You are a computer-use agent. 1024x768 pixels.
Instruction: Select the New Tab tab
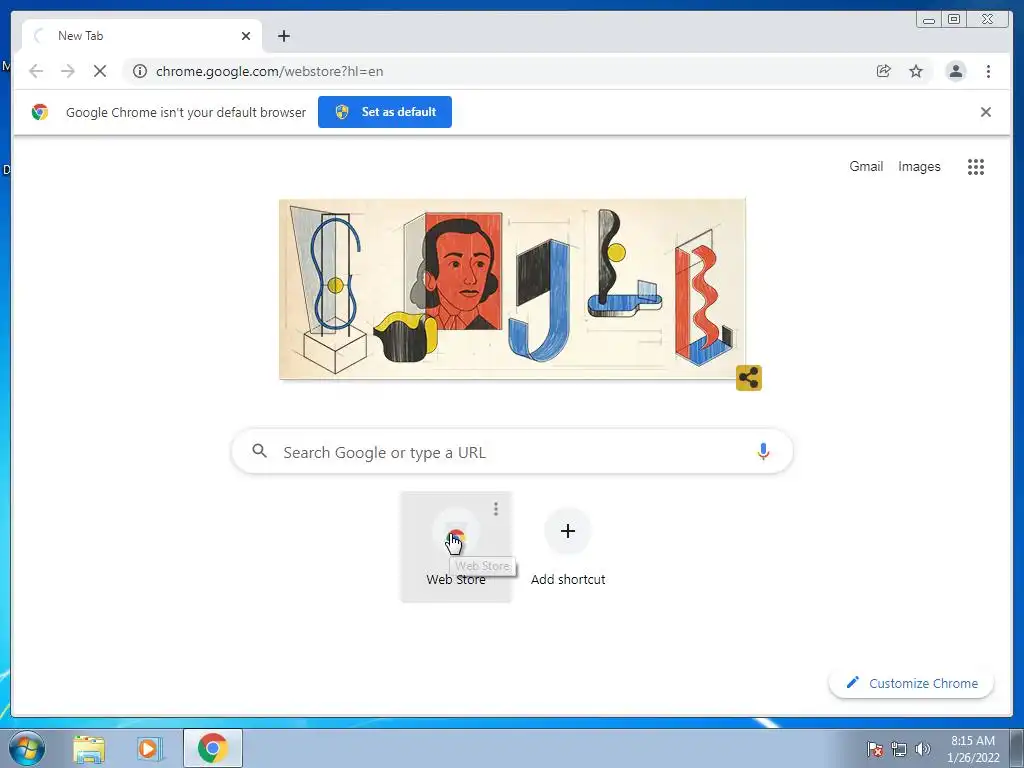[x=142, y=36]
